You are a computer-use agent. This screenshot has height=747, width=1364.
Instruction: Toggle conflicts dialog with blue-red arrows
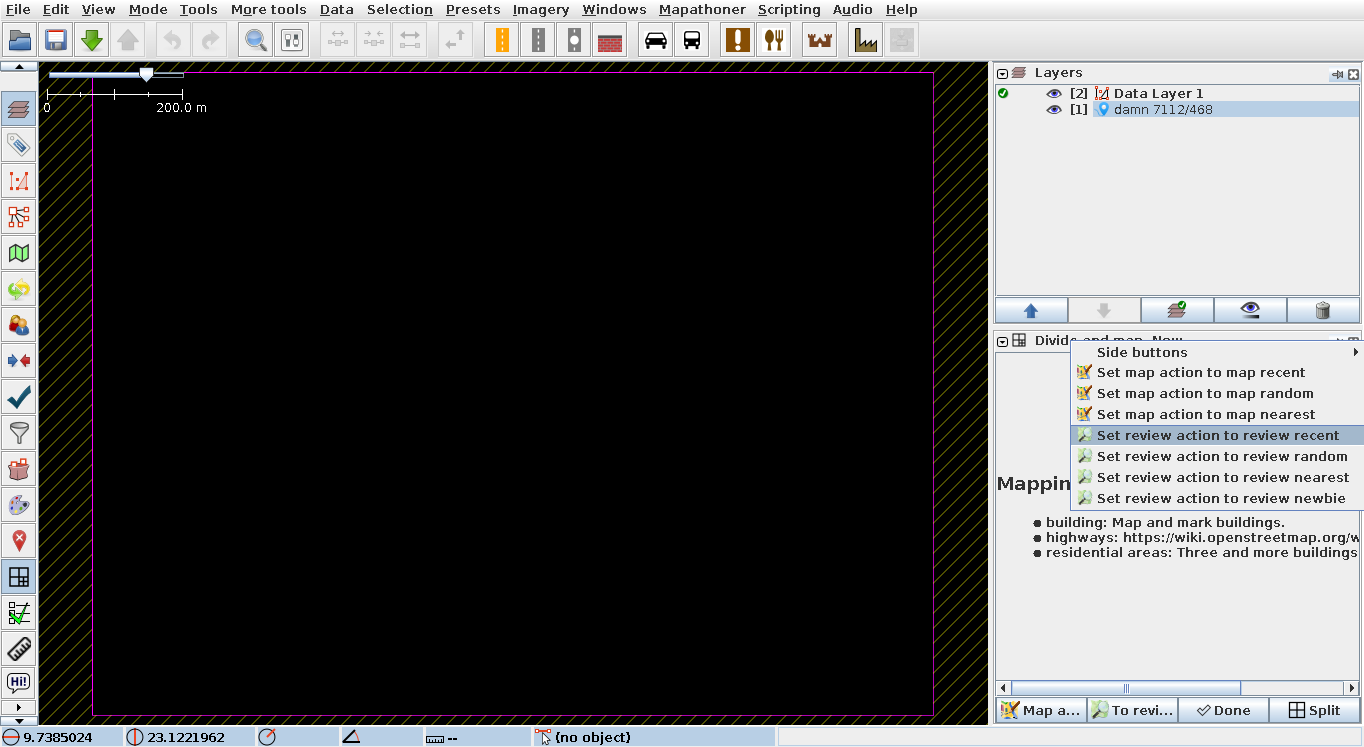click(x=18, y=361)
